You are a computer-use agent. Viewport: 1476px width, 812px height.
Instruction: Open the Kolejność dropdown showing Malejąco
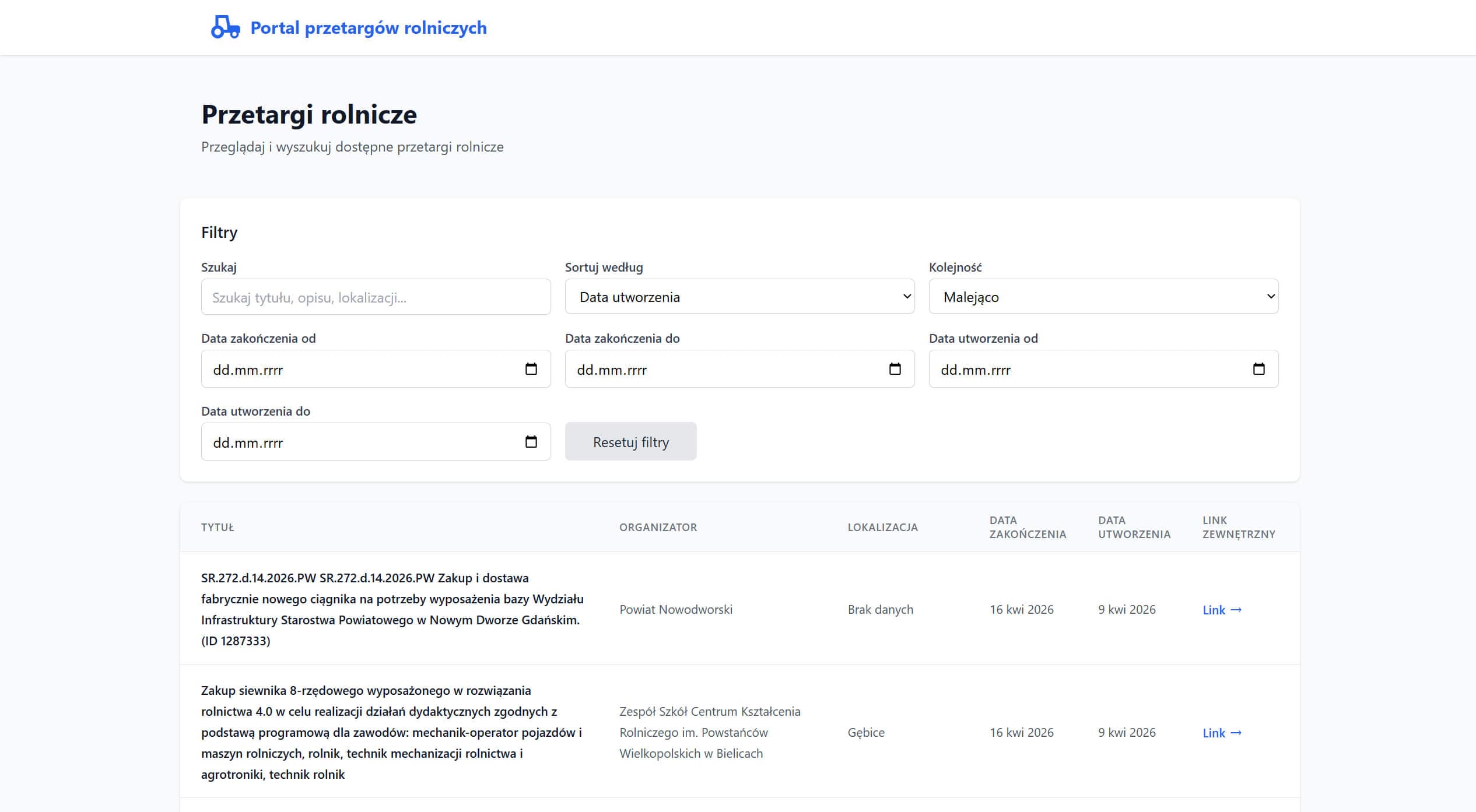coord(1103,297)
